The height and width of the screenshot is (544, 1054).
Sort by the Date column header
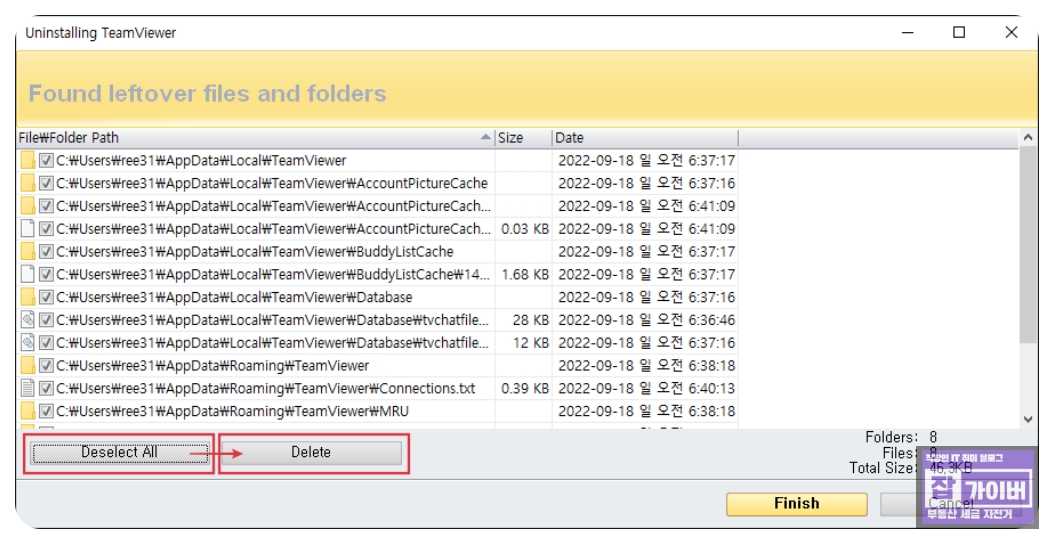point(645,139)
